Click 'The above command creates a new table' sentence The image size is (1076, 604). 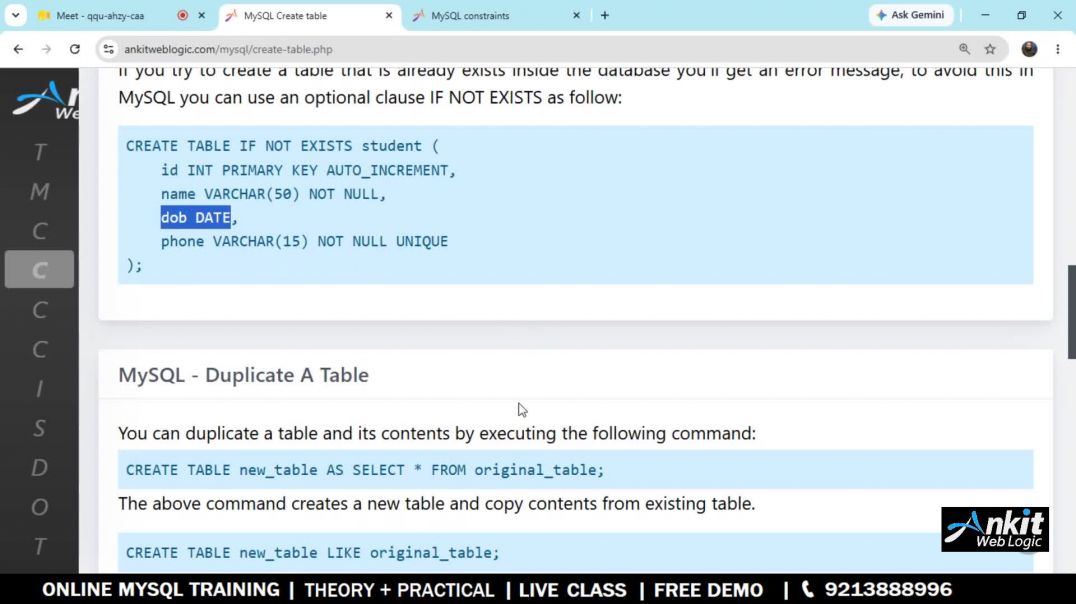coord(436,503)
